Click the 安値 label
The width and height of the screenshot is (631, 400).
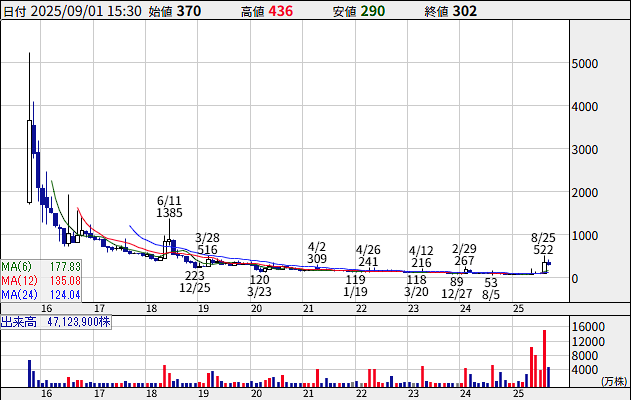[344, 12]
